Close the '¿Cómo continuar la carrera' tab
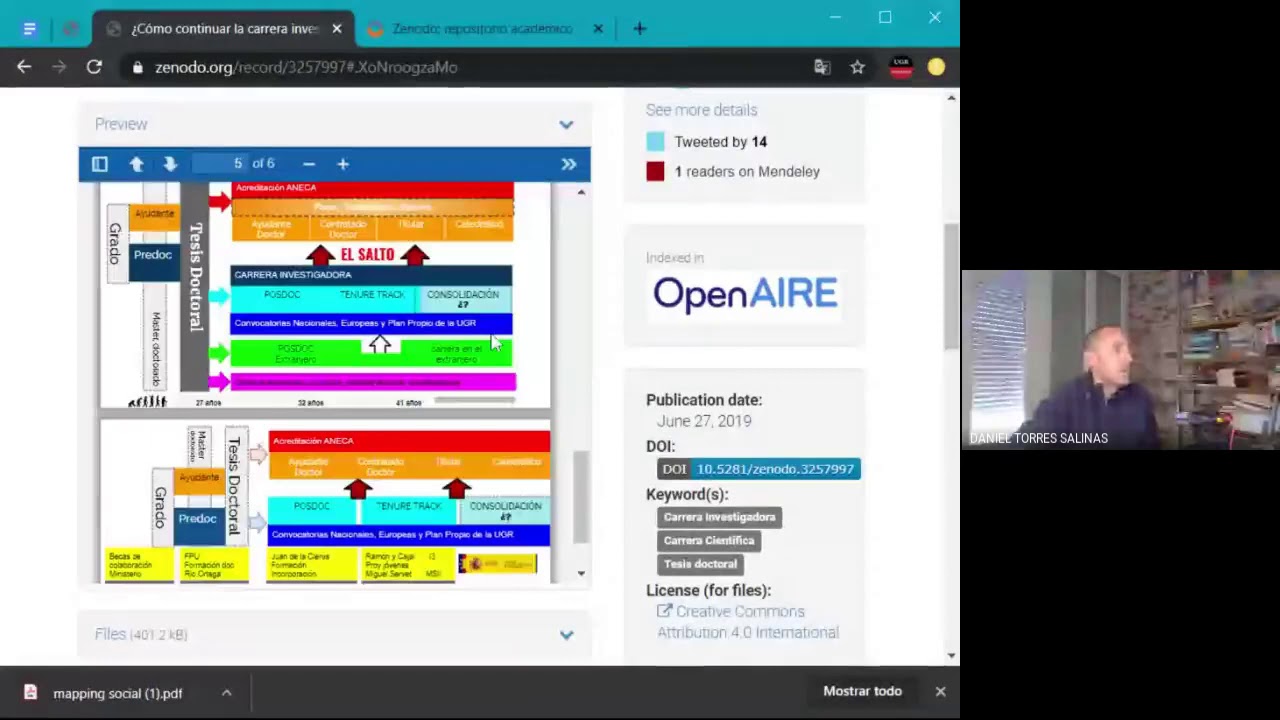Viewport: 1280px width, 720px height. (x=337, y=28)
